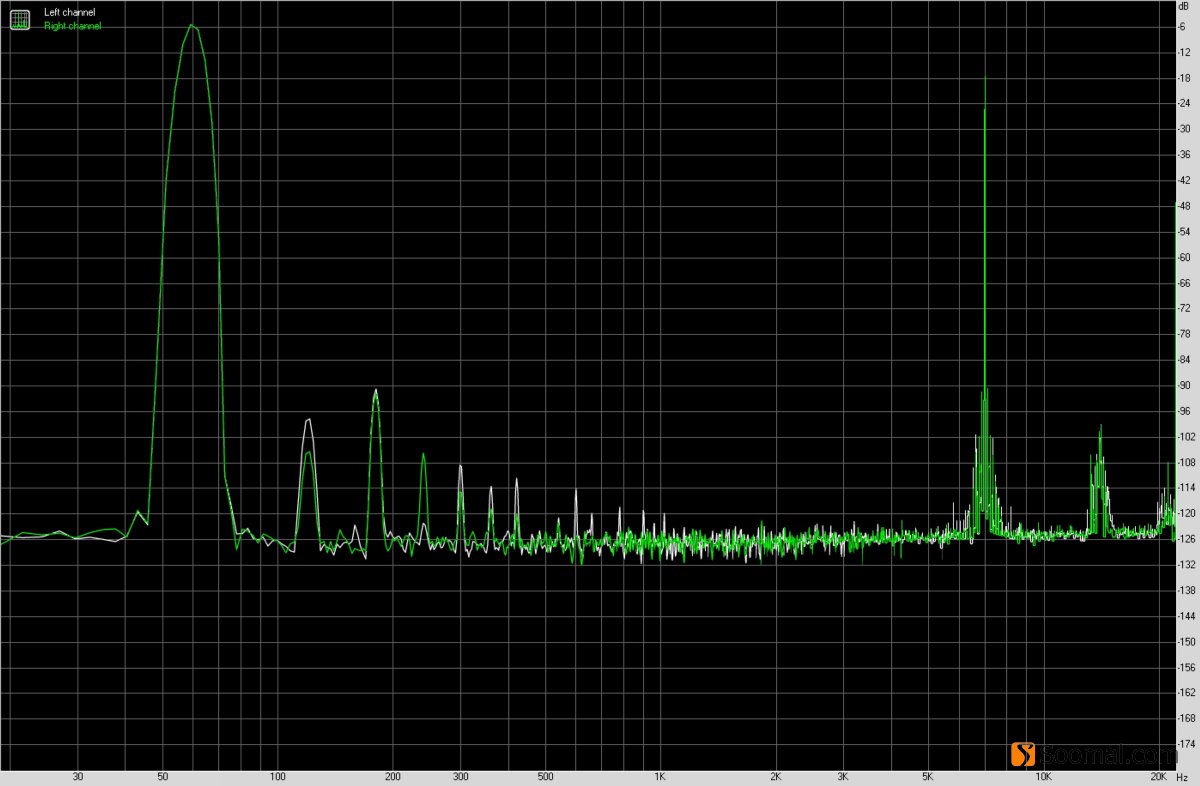Click the "-42" value on dB axis
The image size is (1200, 786).
click(x=1185, y=180)
